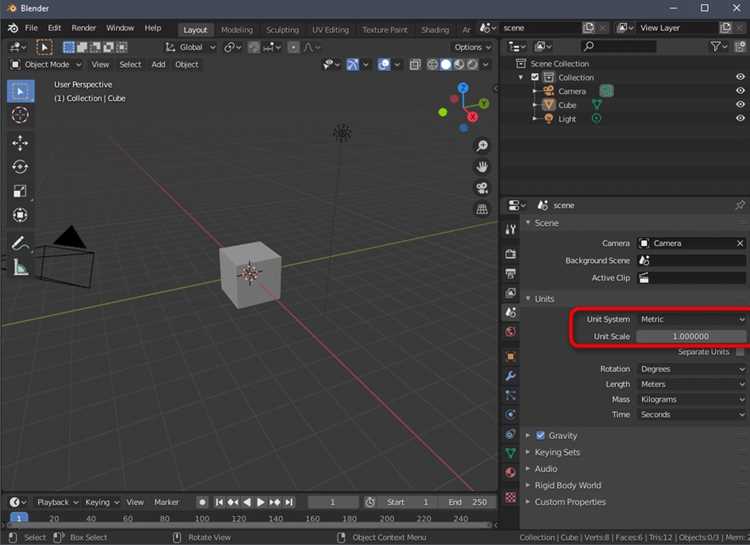This screenshot has width=750, height=545.
Task: Hide the Light with eye icon
Action: point(740,118)
